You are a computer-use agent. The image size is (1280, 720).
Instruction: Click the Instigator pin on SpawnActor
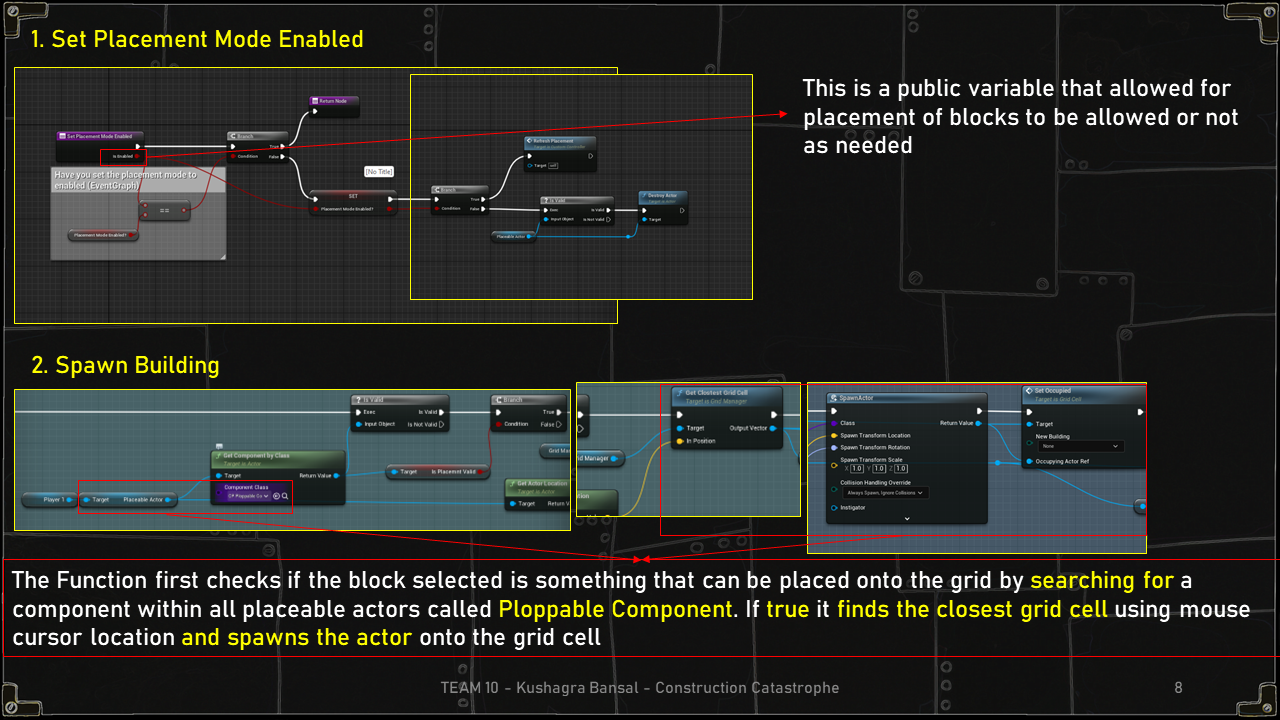(x=833, y=508)
